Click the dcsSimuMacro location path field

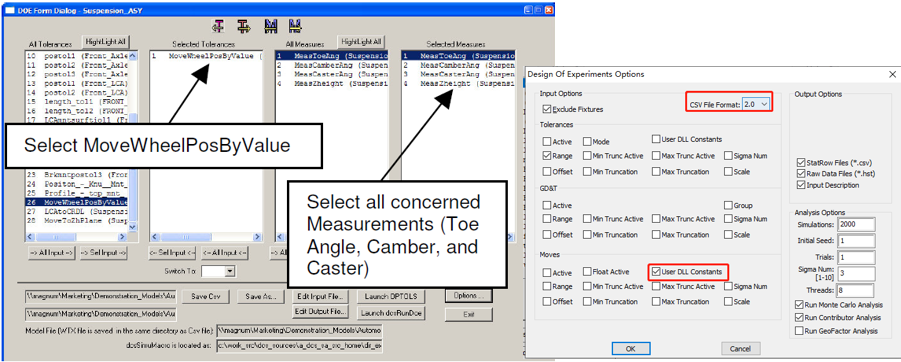point(299,346)
